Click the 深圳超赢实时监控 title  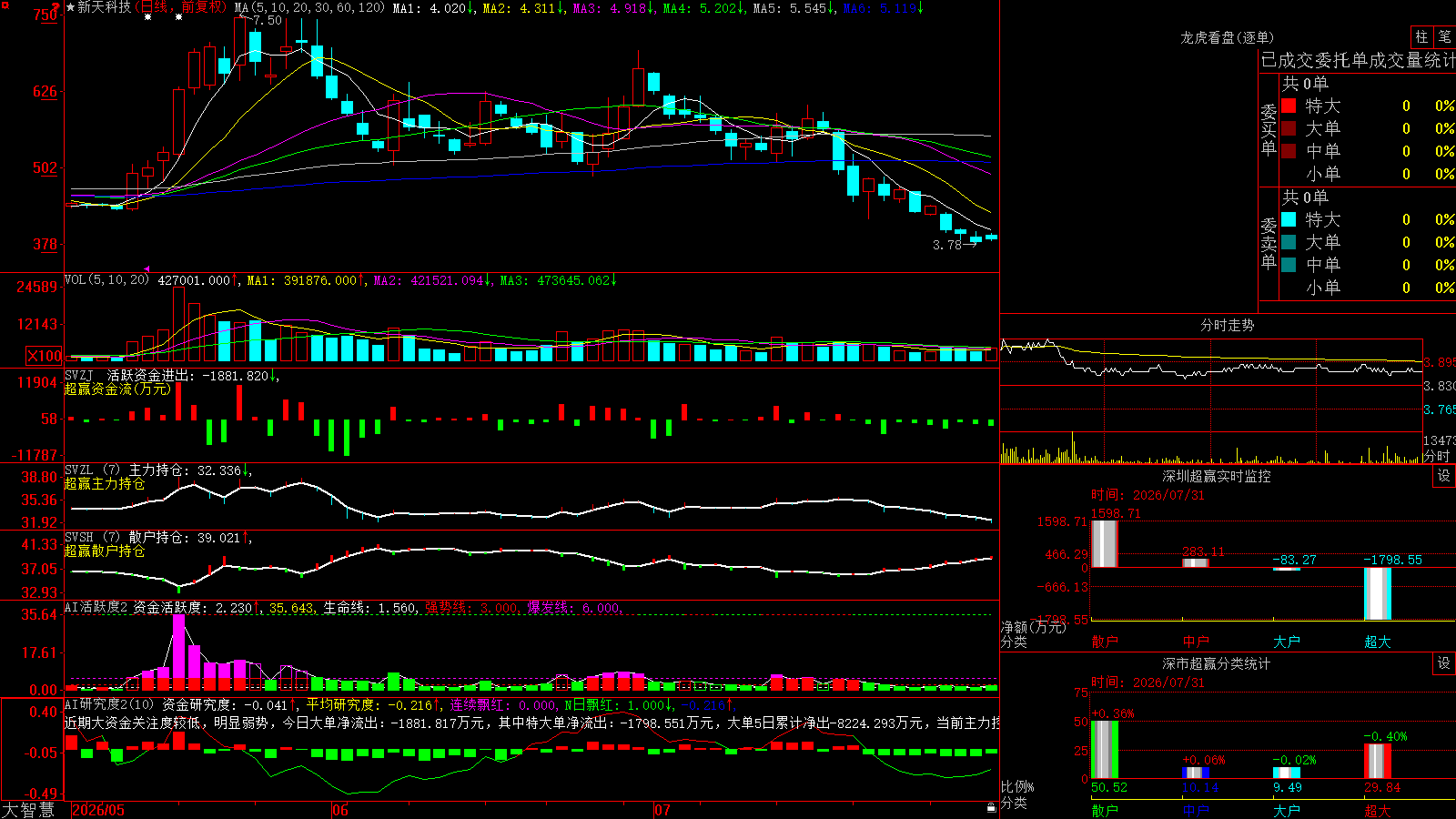point(1217,476)
